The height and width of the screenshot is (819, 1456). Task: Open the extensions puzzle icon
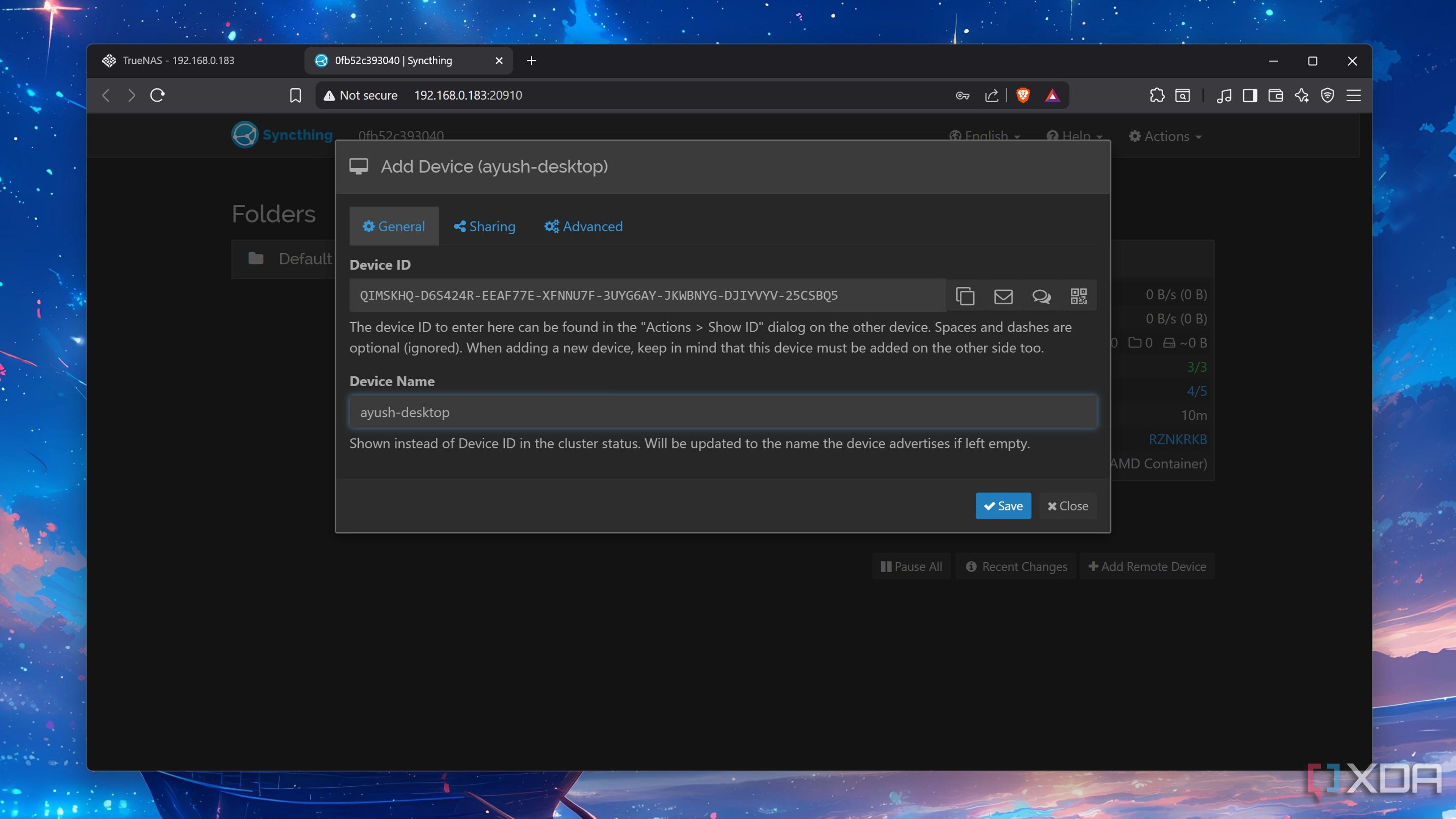click(x=1157, y=96)
